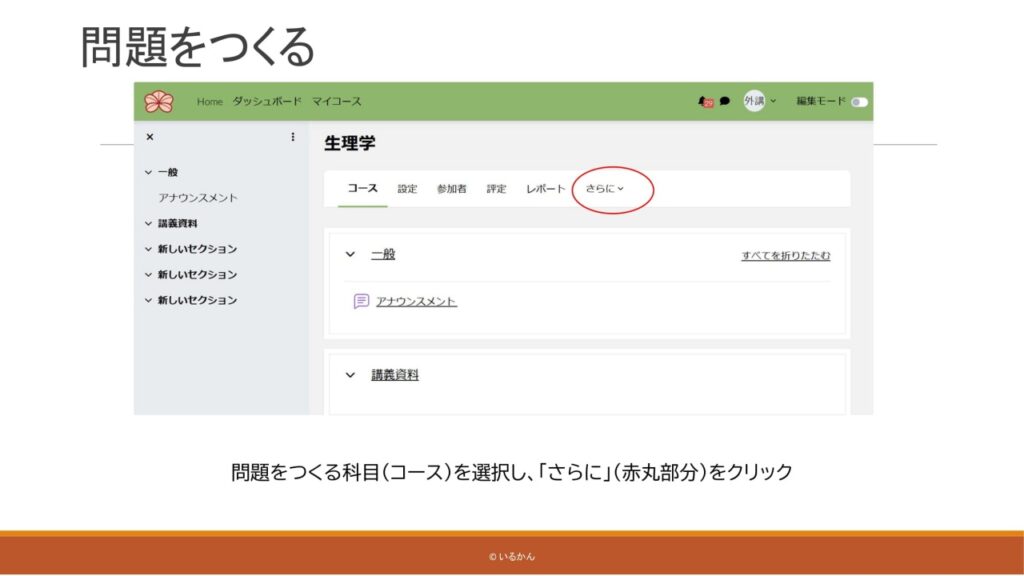Screen dimensions: 1024x576
Task: Close the course index drawer
Action: pyautogui.click(x=150, y=137)
